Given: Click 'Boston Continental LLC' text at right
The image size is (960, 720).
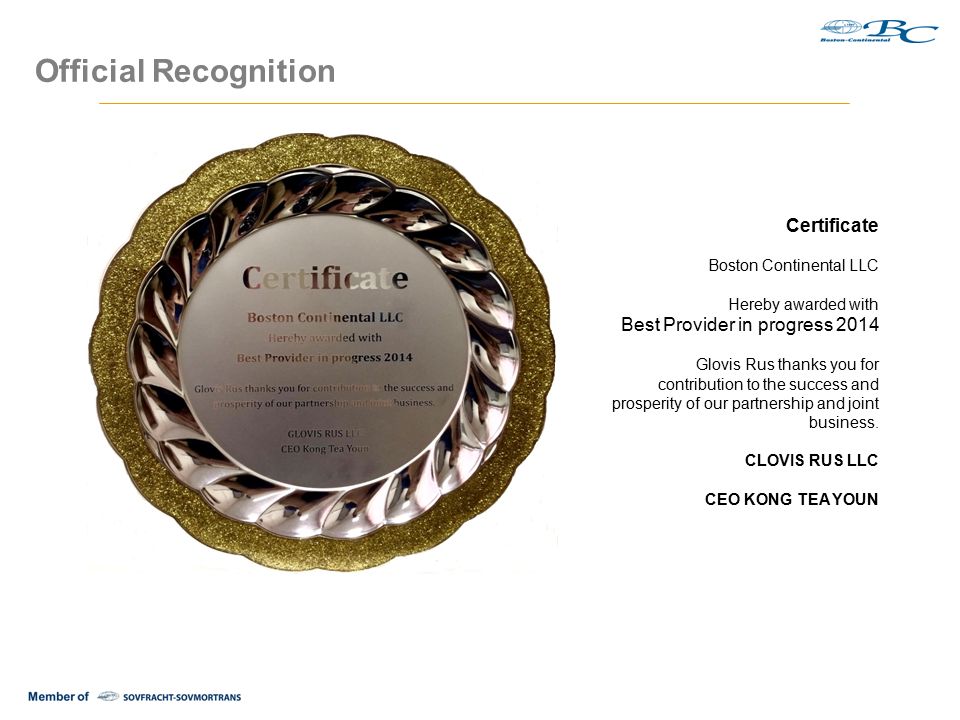Looking at the screenshot, I should tap(793, 265).
